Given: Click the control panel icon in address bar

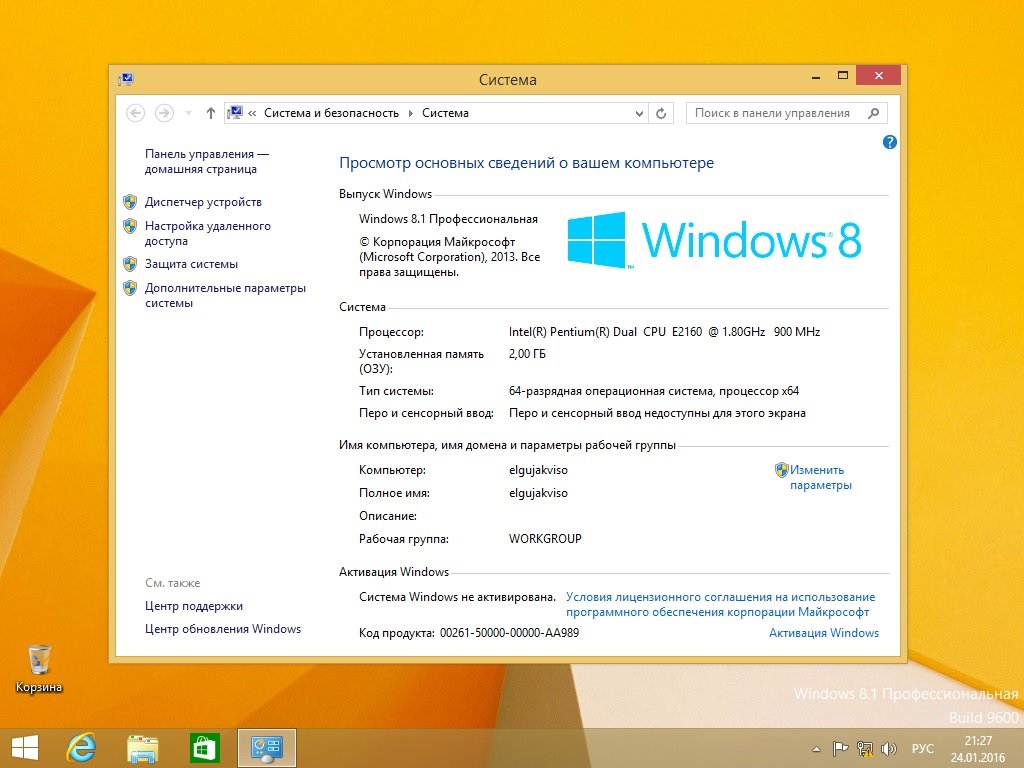Looking at the screenshot, I should point(234,113).
